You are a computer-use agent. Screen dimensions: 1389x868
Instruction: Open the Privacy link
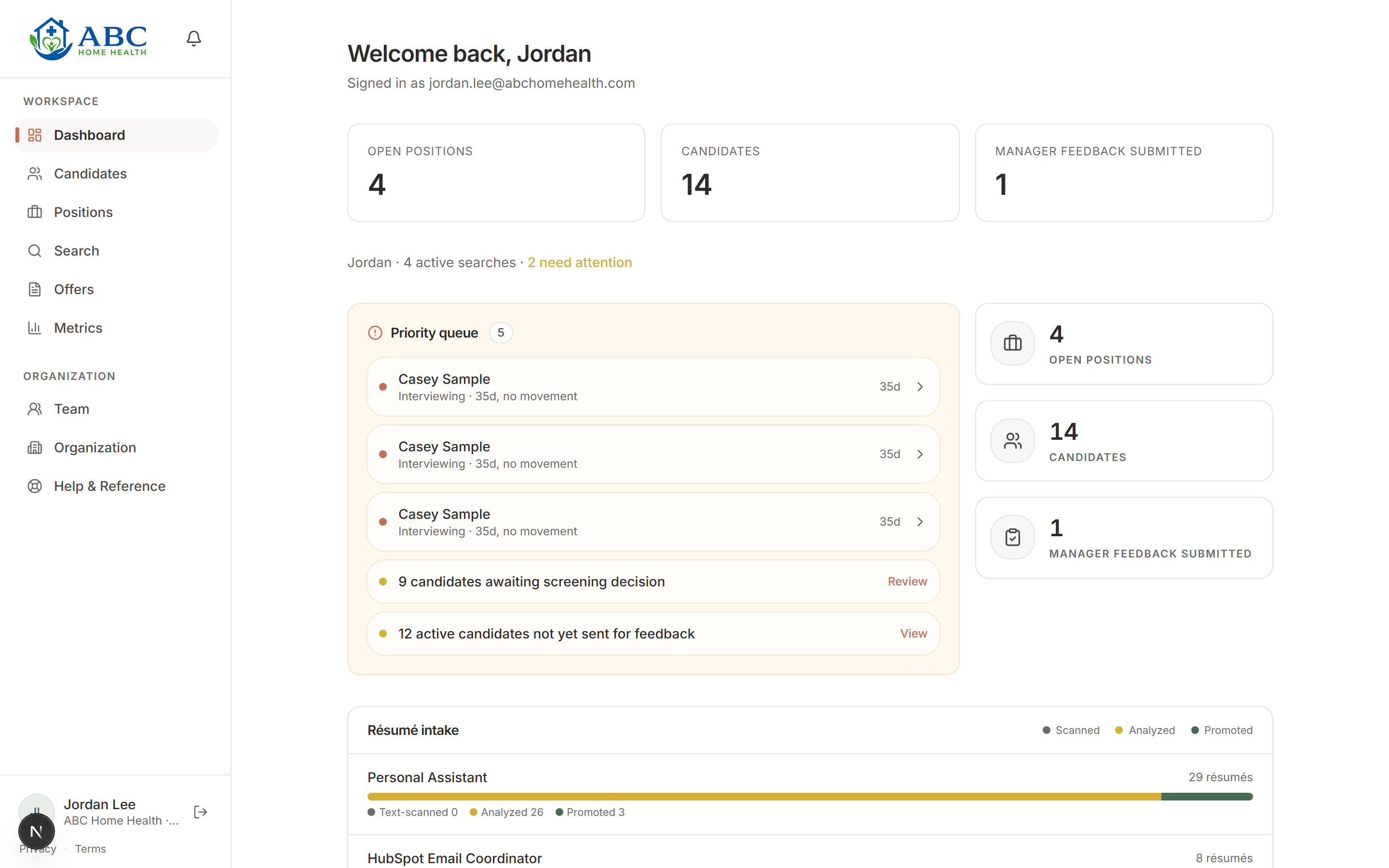[38, 849]
